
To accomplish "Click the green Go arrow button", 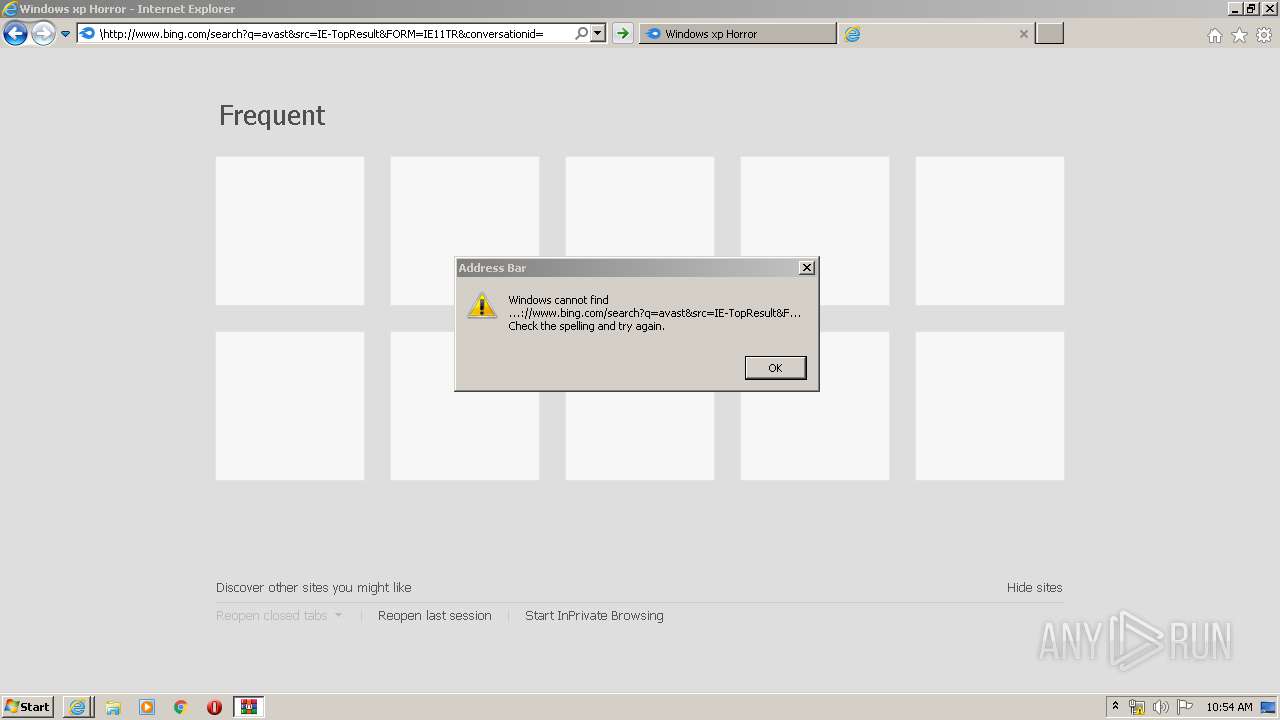I will coord(622,34).
